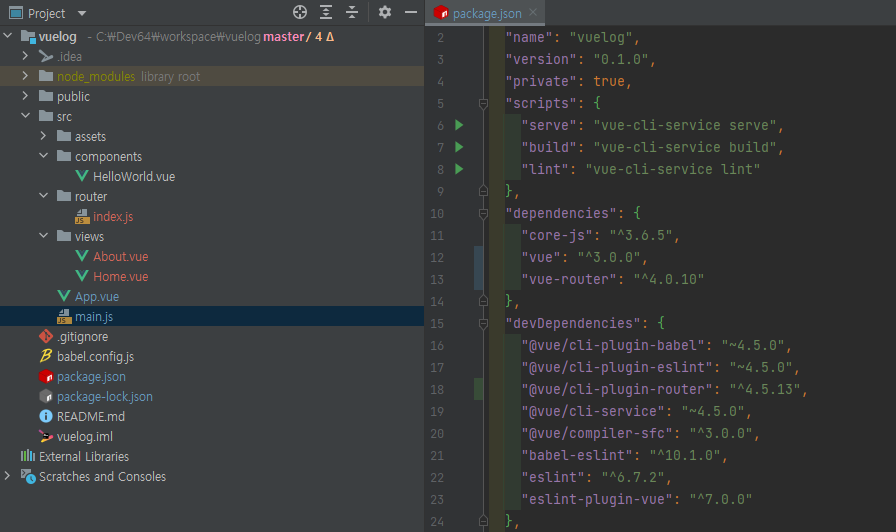Click the "name" value "vuelog" in editor
The height and width of the screenshot is (532, 896).
tap(601, 37)
